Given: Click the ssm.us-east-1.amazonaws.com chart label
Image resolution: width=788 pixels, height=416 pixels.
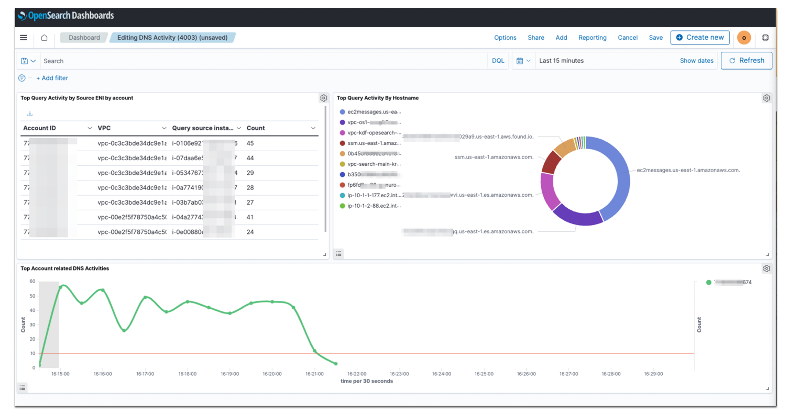Looking at the screenshot, I should click(494, 157).
